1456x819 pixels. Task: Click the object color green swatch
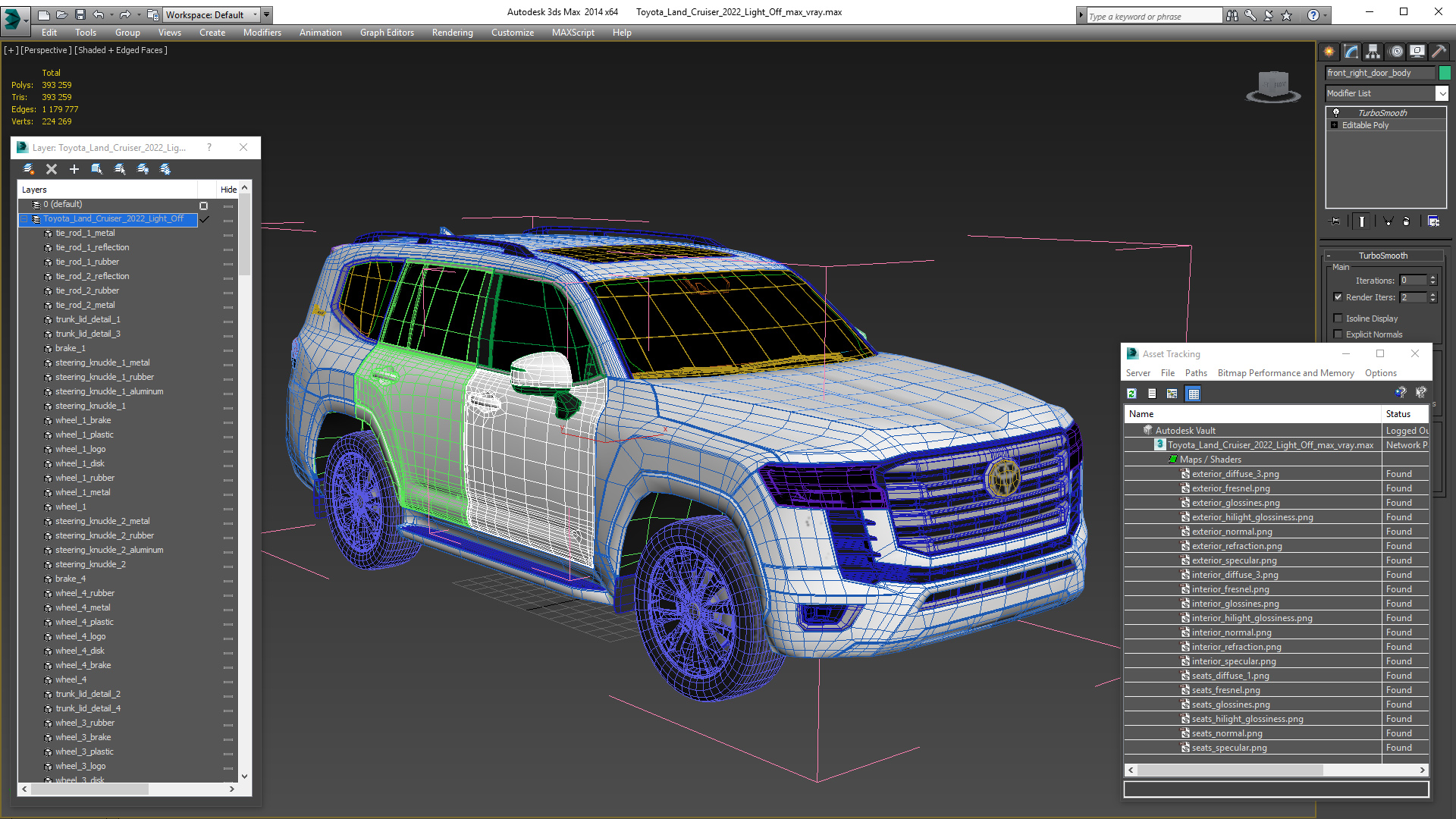[1445, 73]
